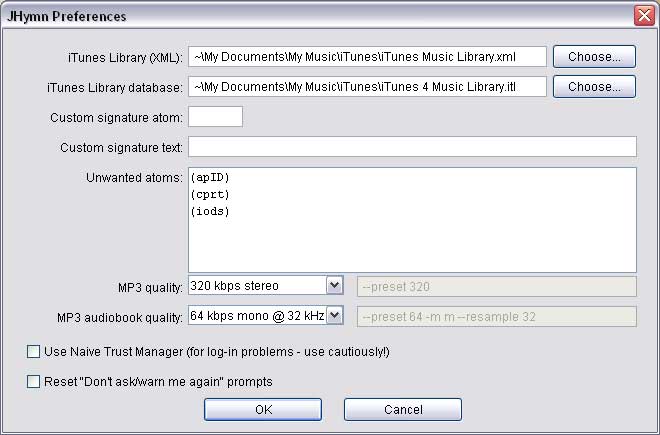Click the iTunes Library database path field
660x435 pixels.
click(367, 87)
